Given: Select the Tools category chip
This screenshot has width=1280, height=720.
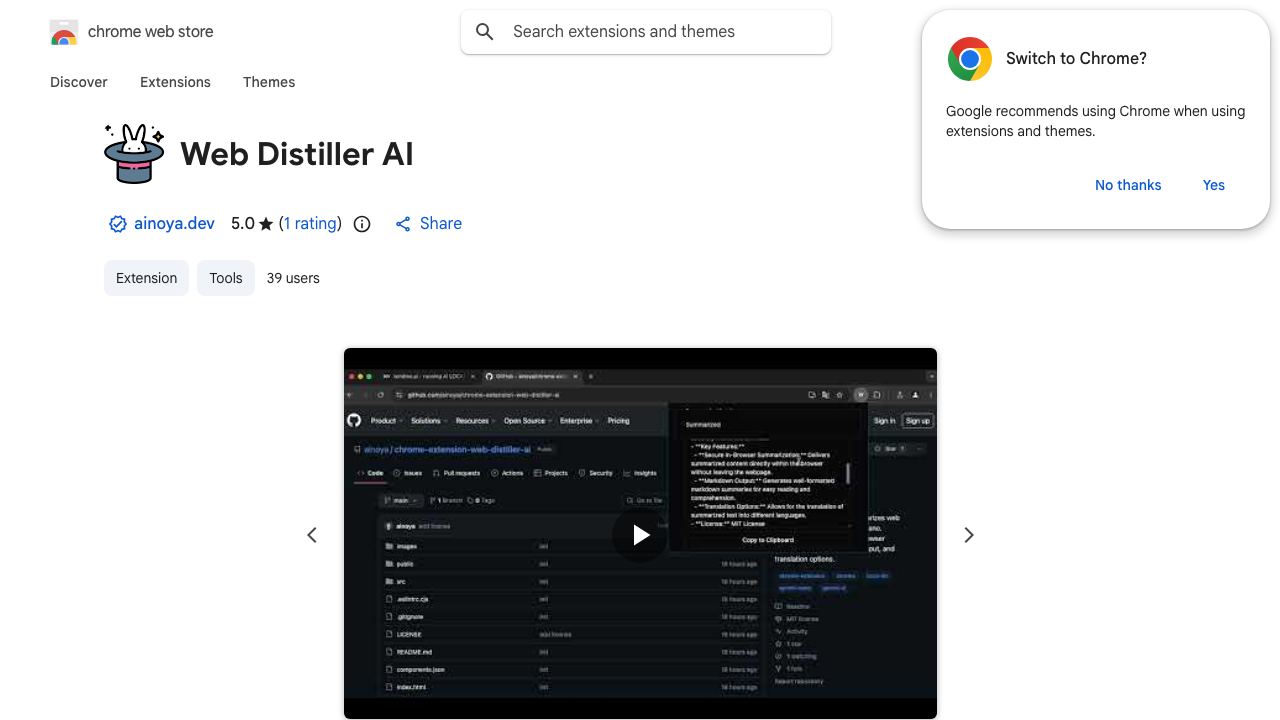Looking at the screenshot, I should [226, 278].
